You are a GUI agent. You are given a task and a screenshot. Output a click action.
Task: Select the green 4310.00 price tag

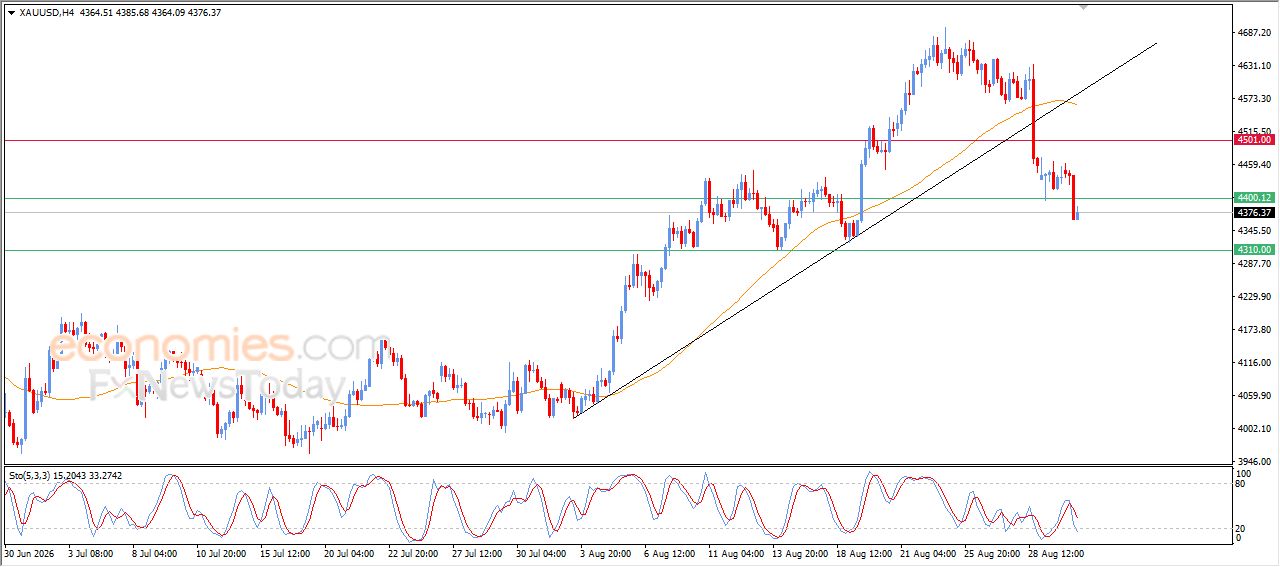tap(1253, 250)
